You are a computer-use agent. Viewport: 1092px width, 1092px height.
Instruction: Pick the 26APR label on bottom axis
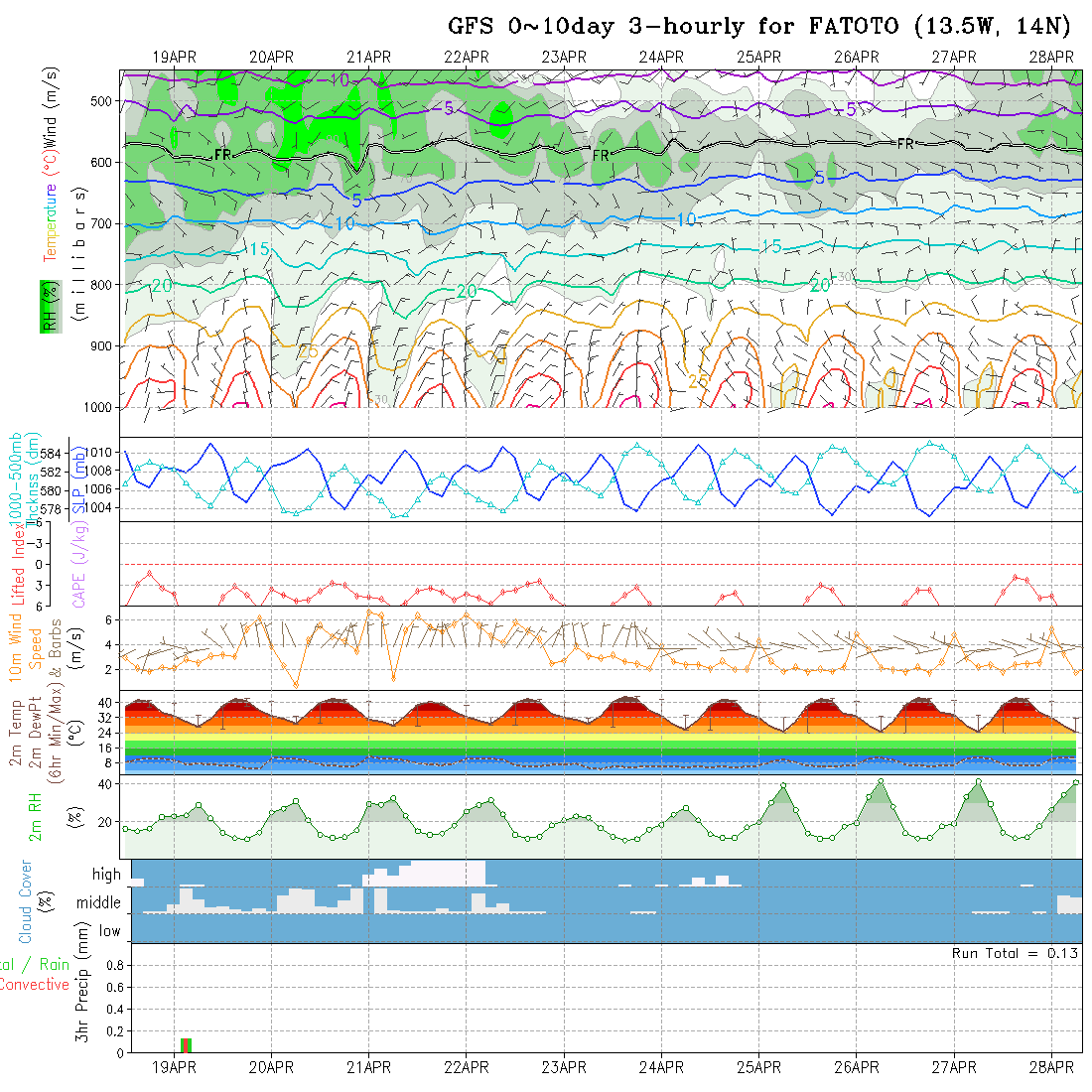click(857, 1067)
